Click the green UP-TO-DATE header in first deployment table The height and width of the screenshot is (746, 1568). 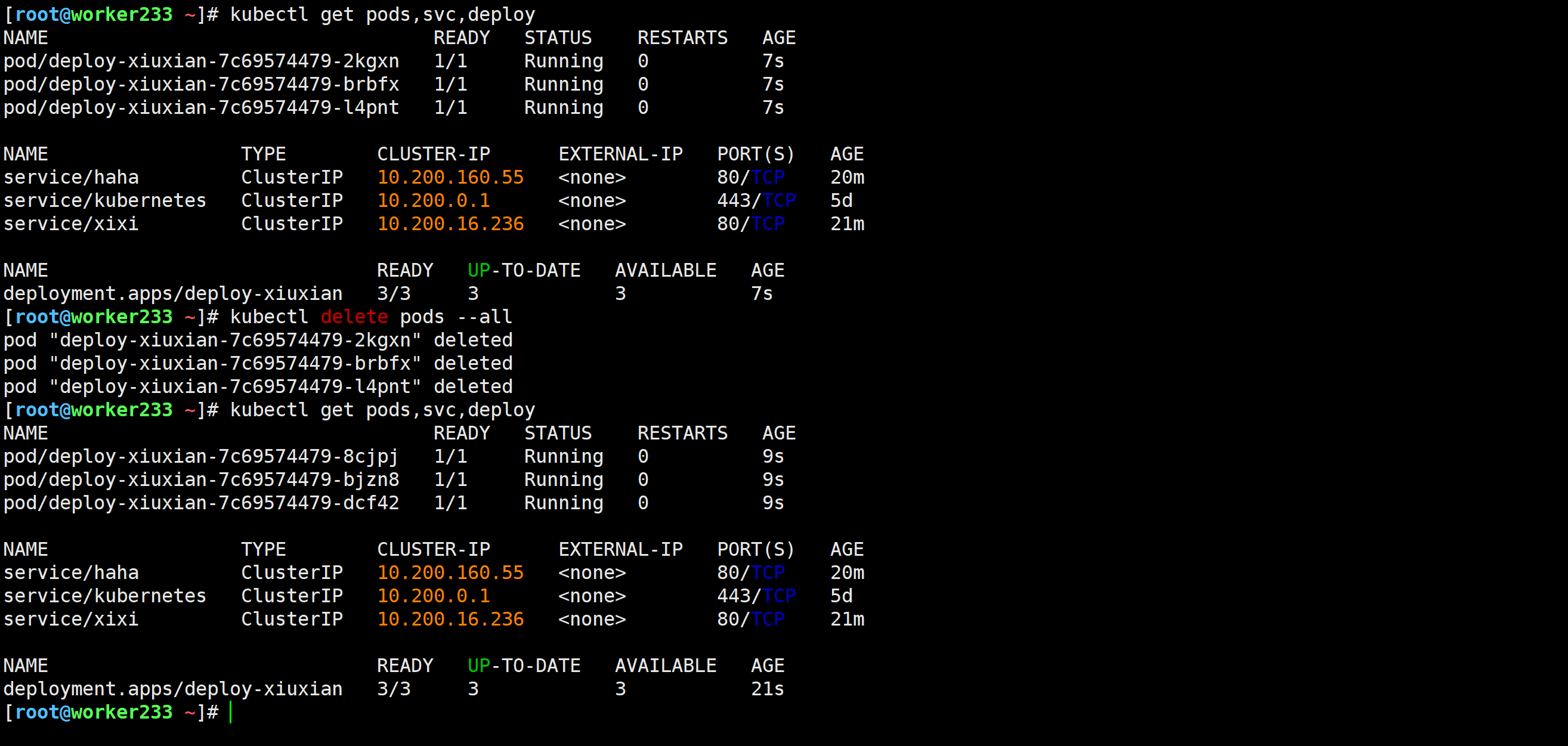point(524,270)
